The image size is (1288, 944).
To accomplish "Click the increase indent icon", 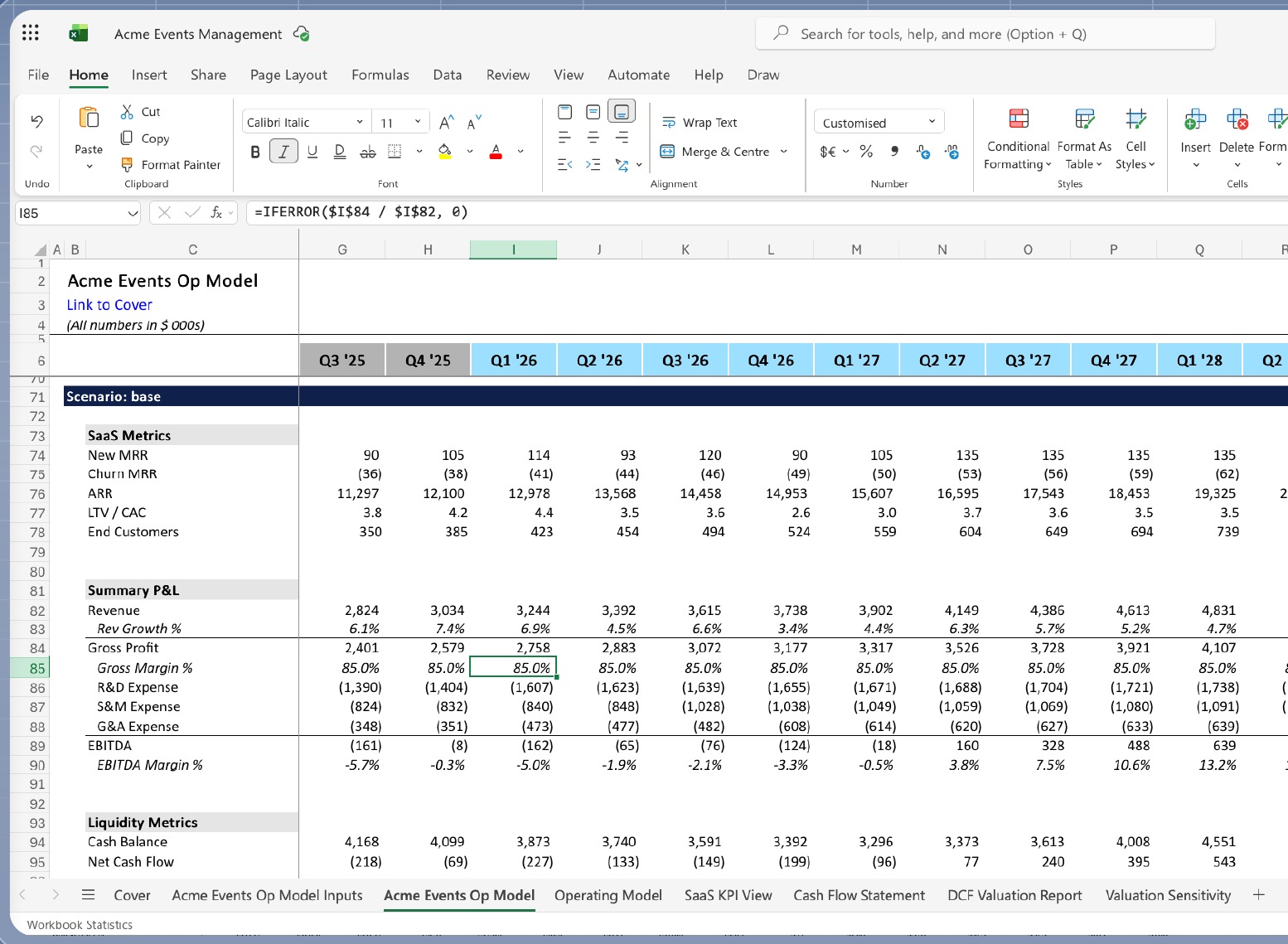I will pyautogui.click(x=593, y=165).
